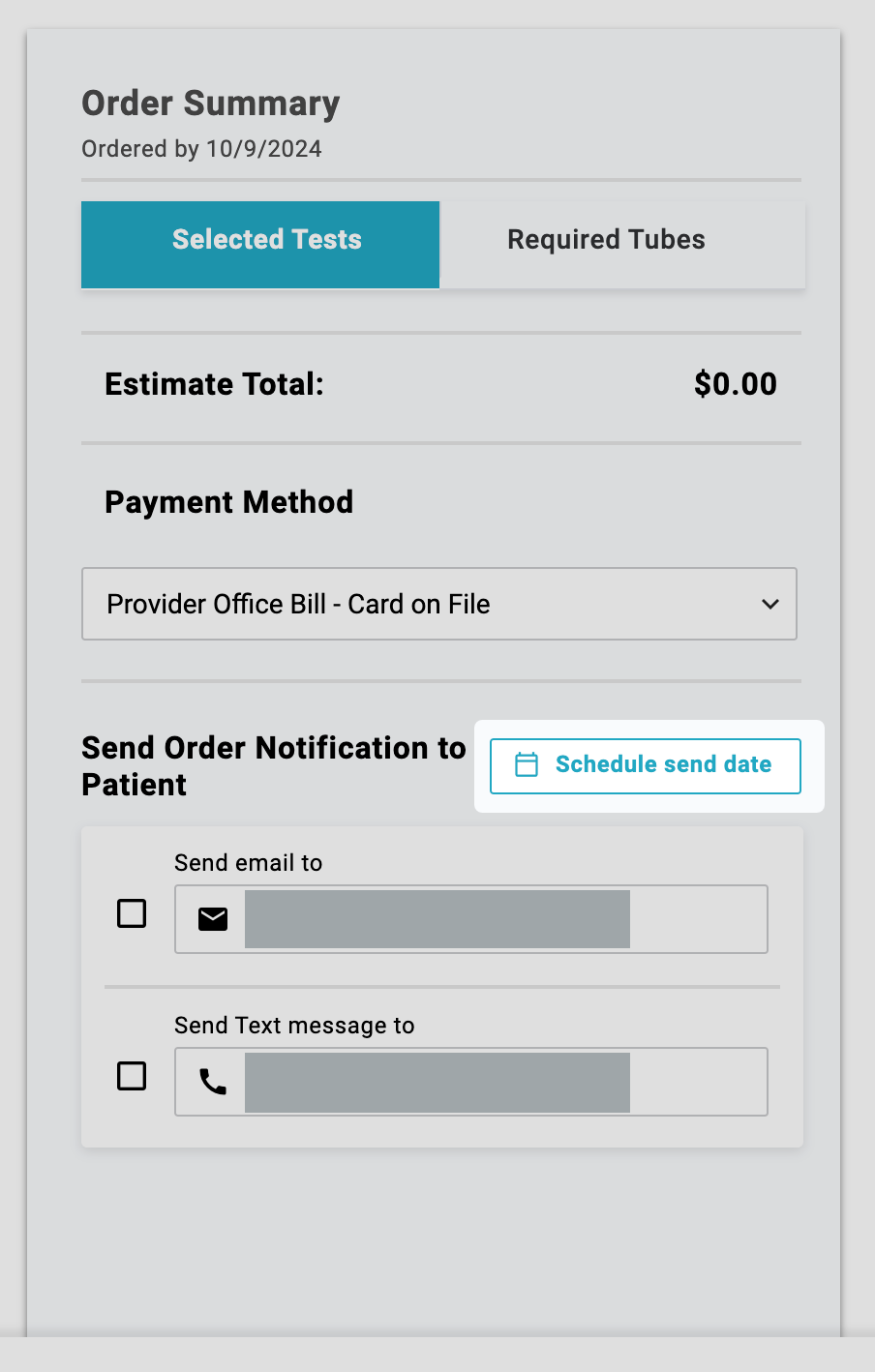
Task: Open the Payment Method dropdown
Action: pyautogui.click(x=438, y=604)
